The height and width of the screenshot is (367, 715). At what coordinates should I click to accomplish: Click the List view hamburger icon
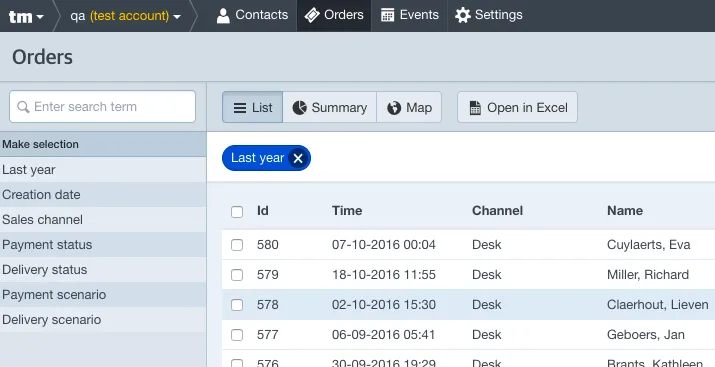tap(240, 108)
